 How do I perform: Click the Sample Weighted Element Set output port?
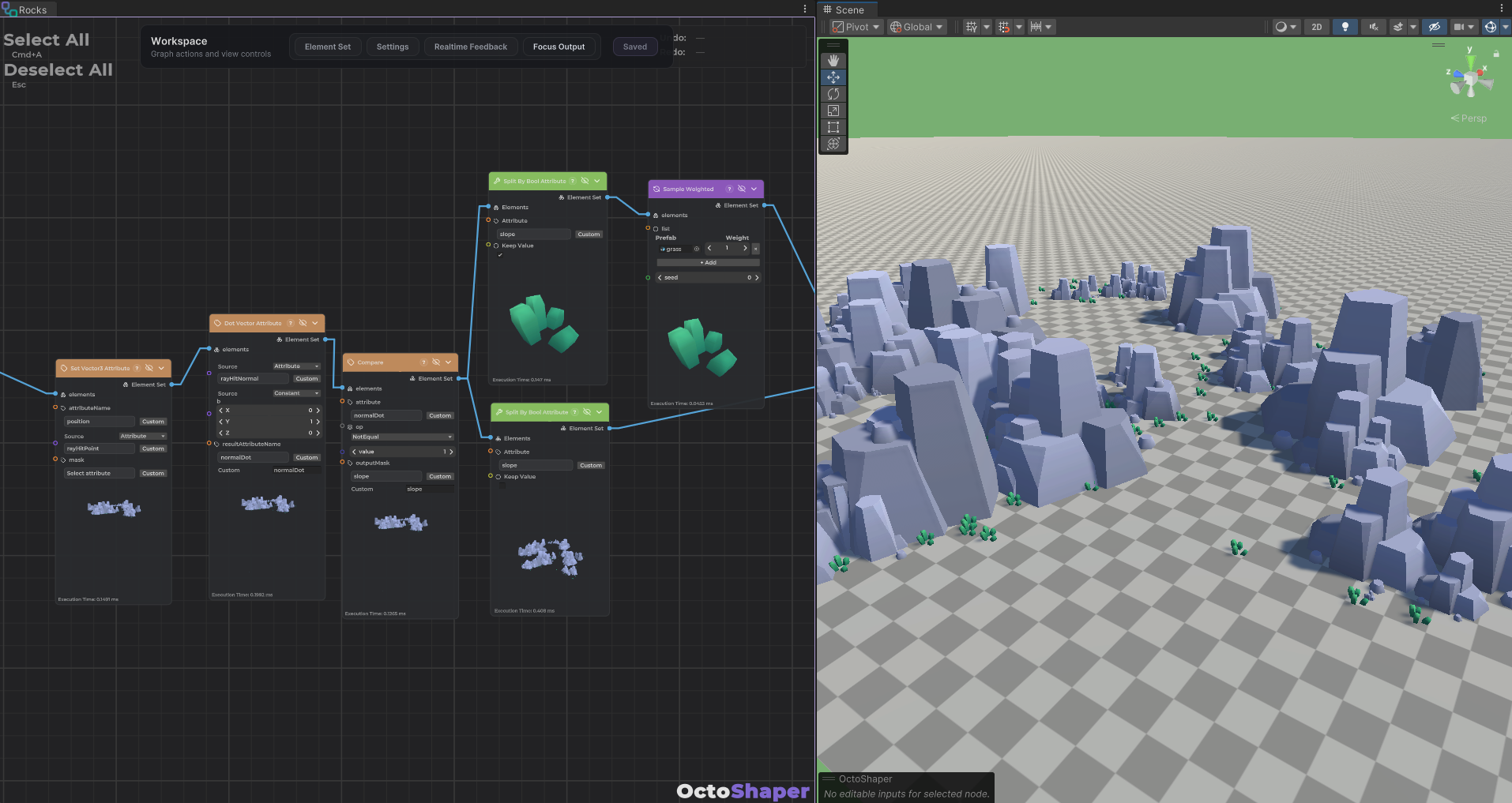point(765,205)
